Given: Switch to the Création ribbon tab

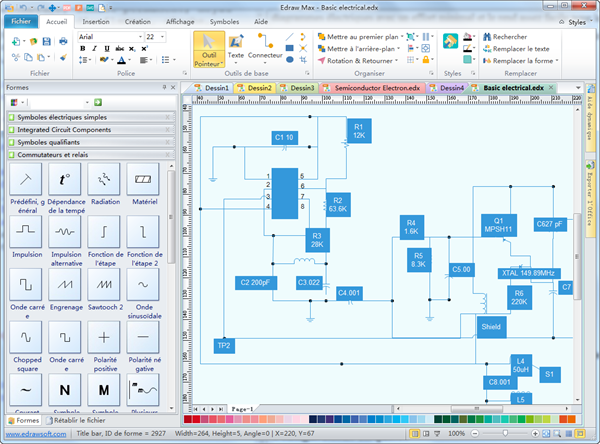Looking at the screenshot, I should 138,22.
